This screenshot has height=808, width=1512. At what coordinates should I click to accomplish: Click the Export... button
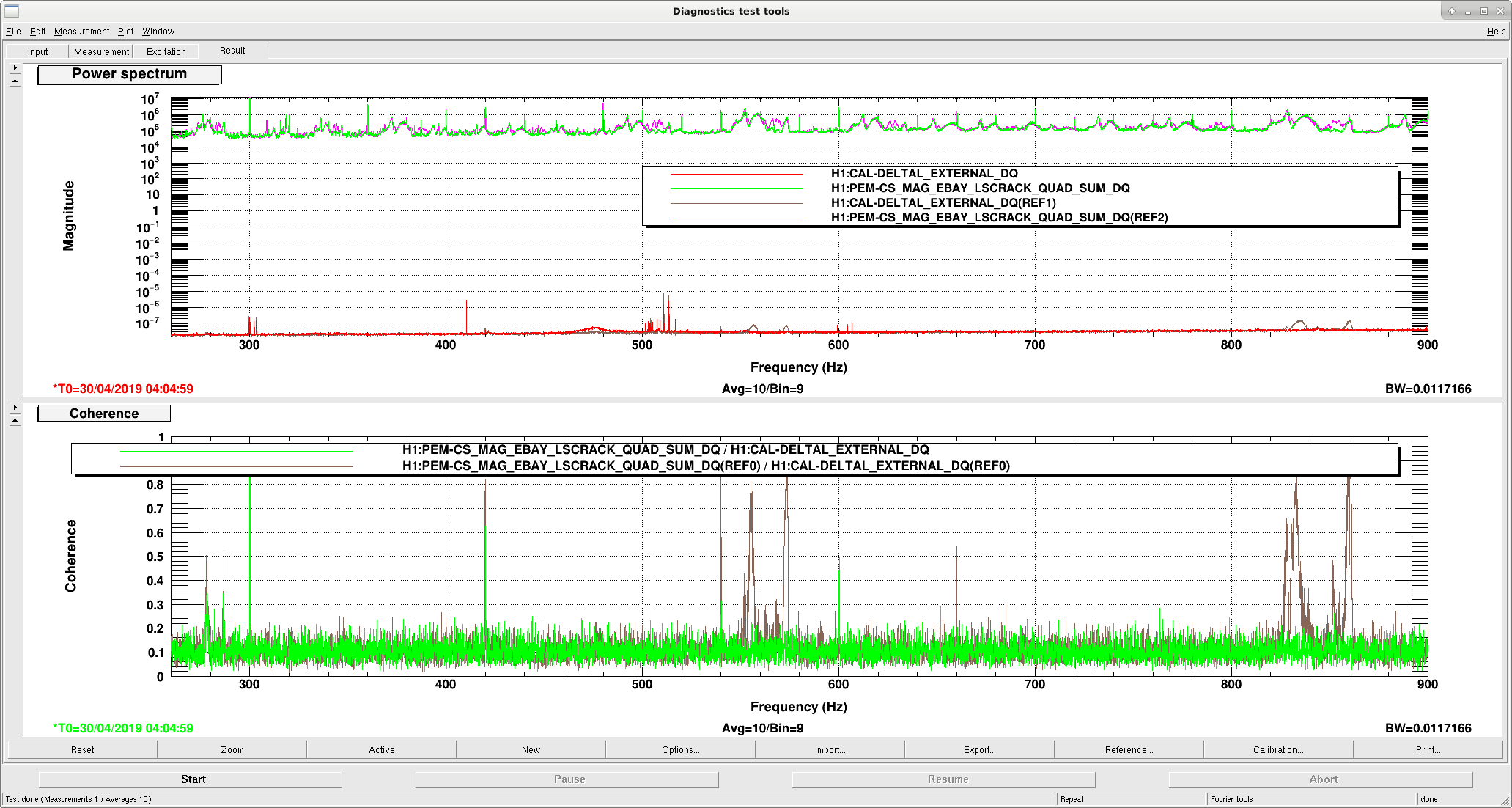[979, 749]
